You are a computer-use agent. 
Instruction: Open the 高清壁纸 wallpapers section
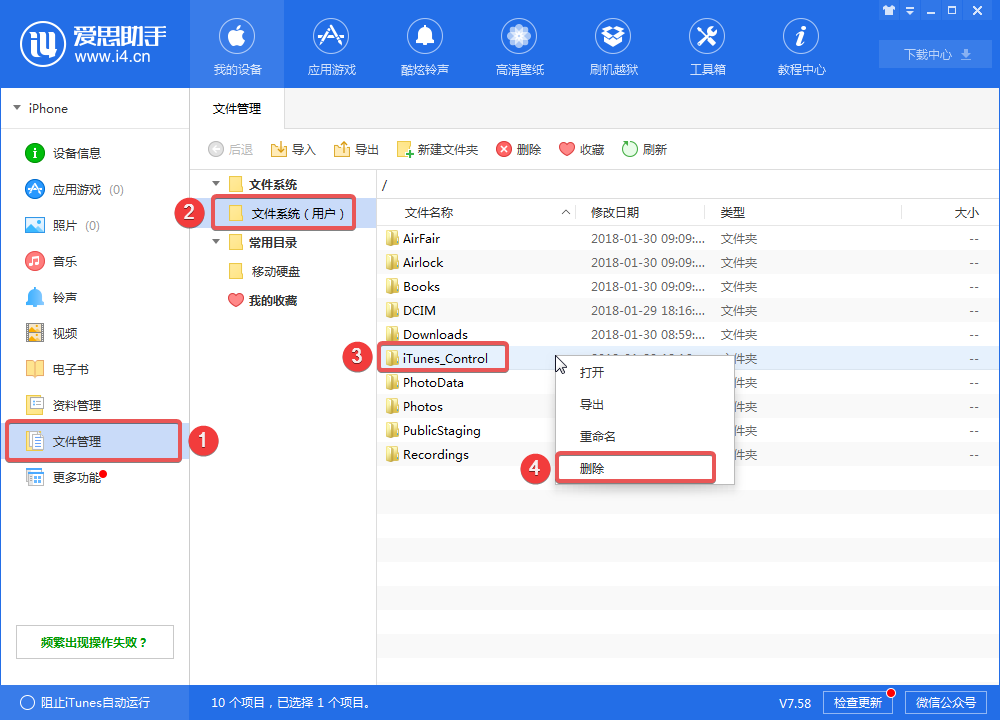click(519, 44)
